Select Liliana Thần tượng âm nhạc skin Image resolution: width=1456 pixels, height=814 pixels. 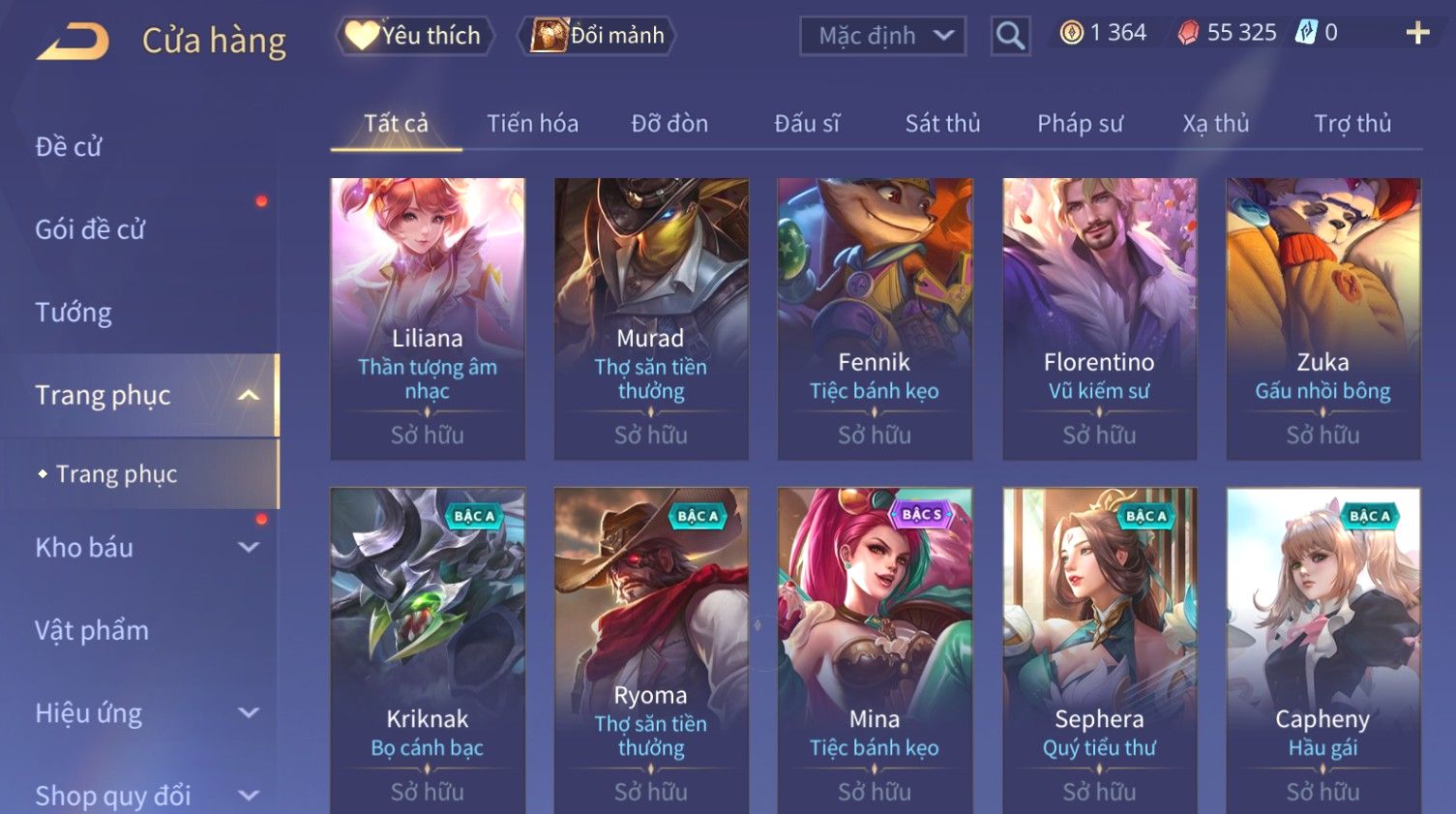[x=428, y=318]
